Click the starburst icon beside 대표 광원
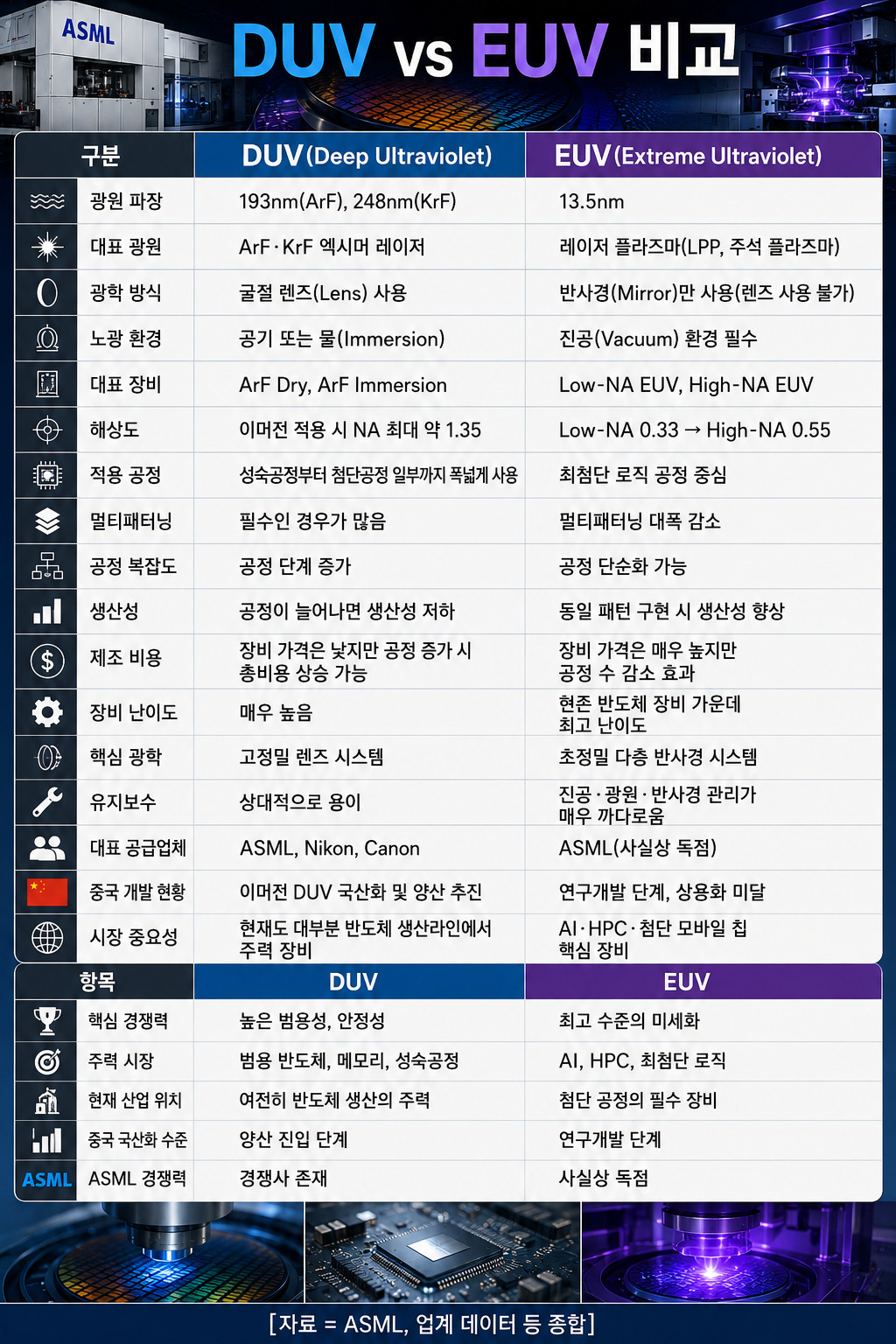Image resolution: width=896 pixels, height=1344 pixels. pos(47,247)
